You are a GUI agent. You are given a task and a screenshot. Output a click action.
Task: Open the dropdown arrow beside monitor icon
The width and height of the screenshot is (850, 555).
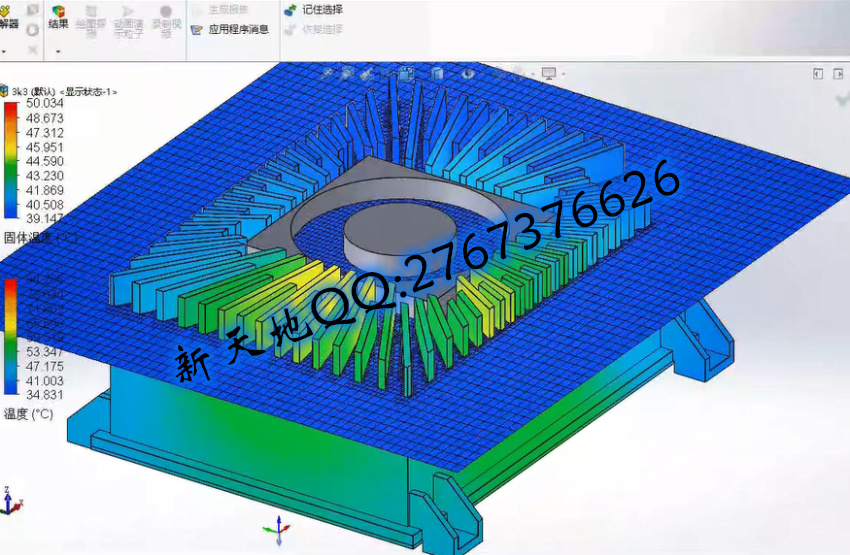tap(561, 74)
